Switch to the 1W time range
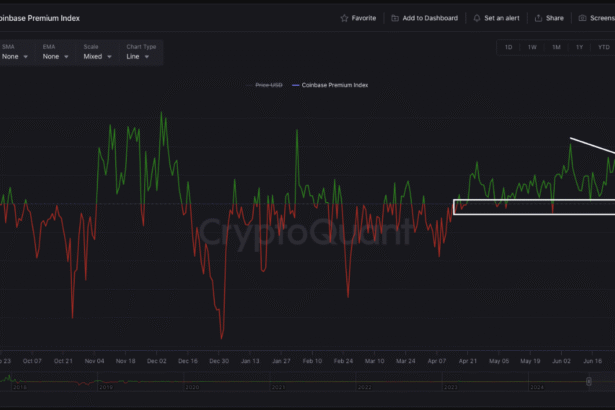The height and width of the screenshot is (410, 615). pyautogui.click(x=532, y=47)
